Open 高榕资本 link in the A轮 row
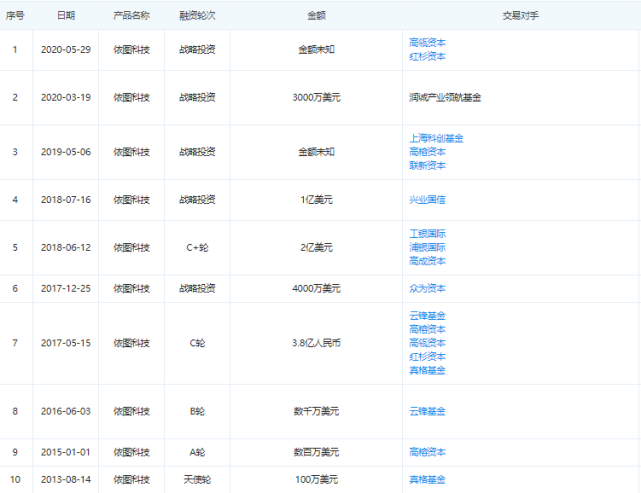This screenshot has width=641, height=493. pos(427,452)
